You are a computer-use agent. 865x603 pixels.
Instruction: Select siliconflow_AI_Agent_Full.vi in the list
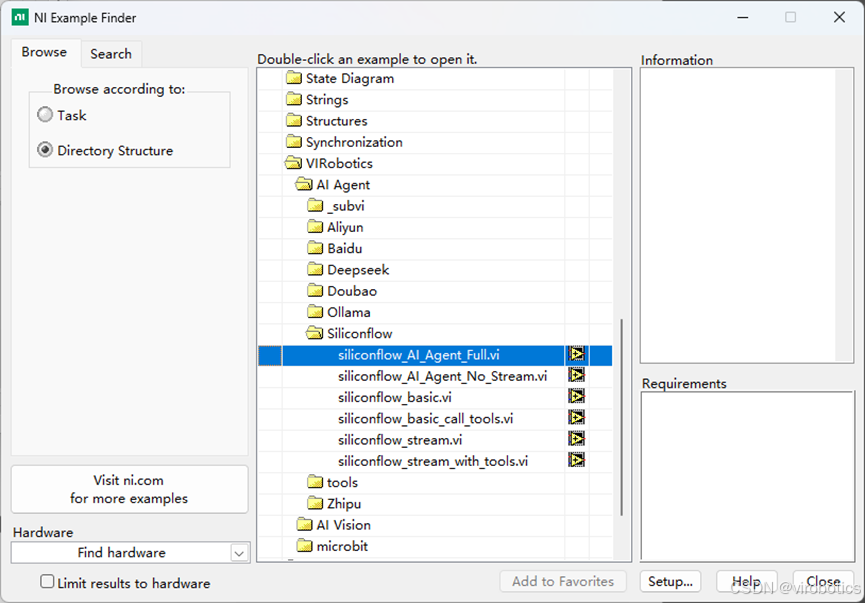pos(419,355)
